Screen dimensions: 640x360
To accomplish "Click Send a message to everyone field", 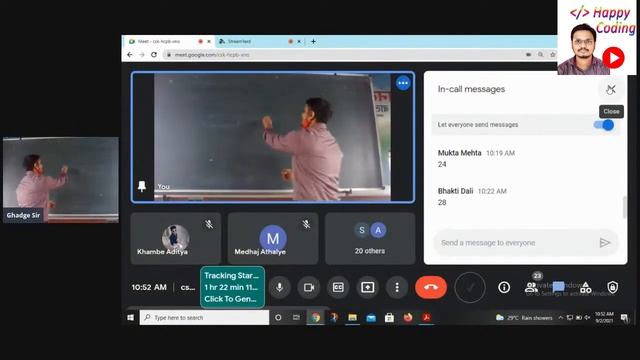I will [515, 243].
